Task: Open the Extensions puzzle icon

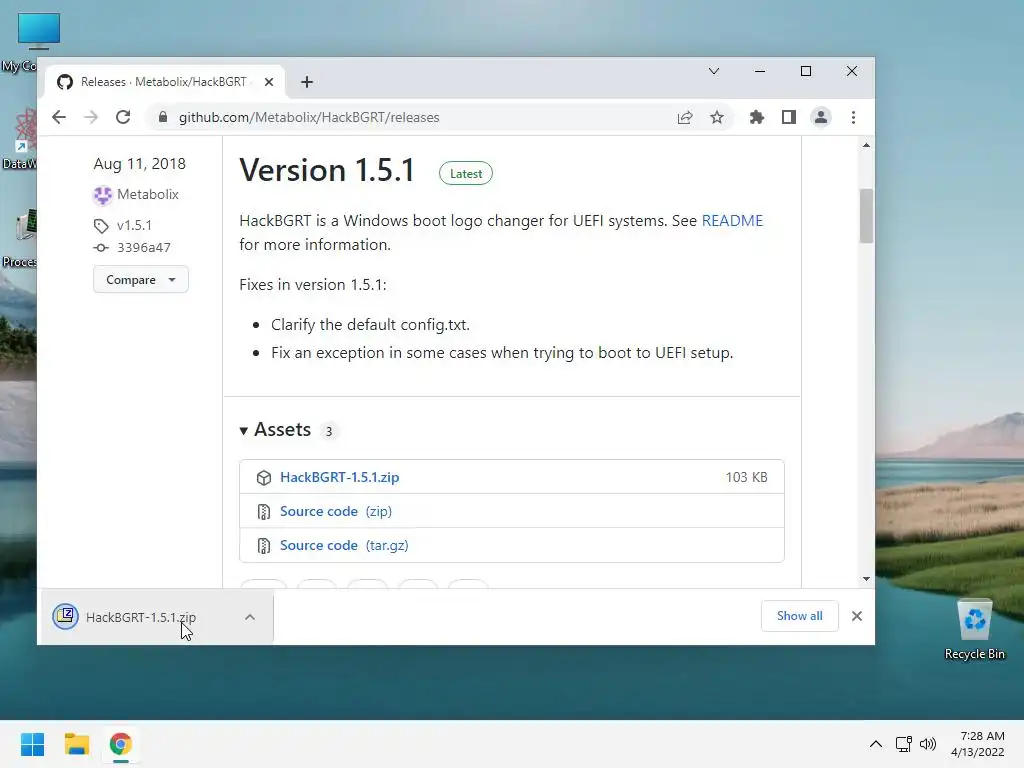Action: pyautogui.click(x=756, y=118)
